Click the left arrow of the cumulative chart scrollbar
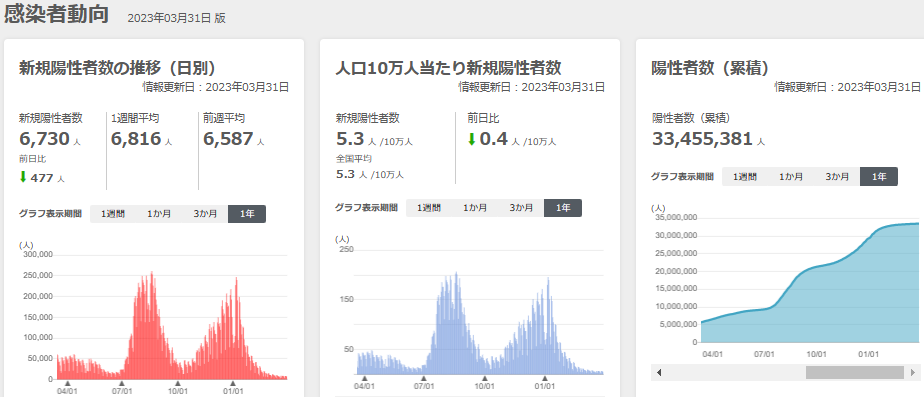Viewport: 924px width, 397px height. (659, 373)
